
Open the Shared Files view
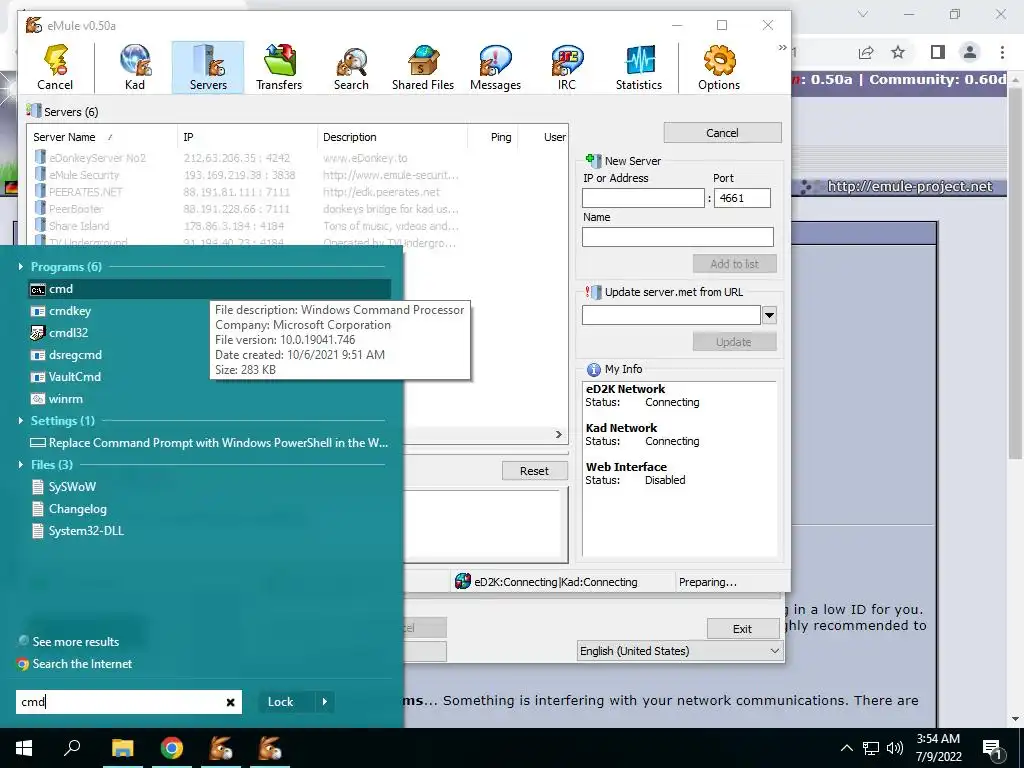point(423,67)
